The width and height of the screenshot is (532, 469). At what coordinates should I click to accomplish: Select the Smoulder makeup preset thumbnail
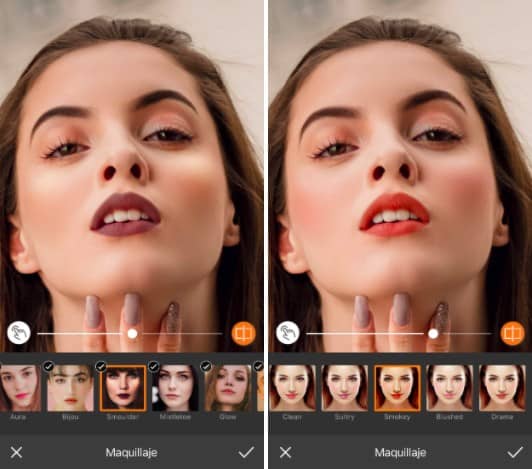[x=123, y=388]
